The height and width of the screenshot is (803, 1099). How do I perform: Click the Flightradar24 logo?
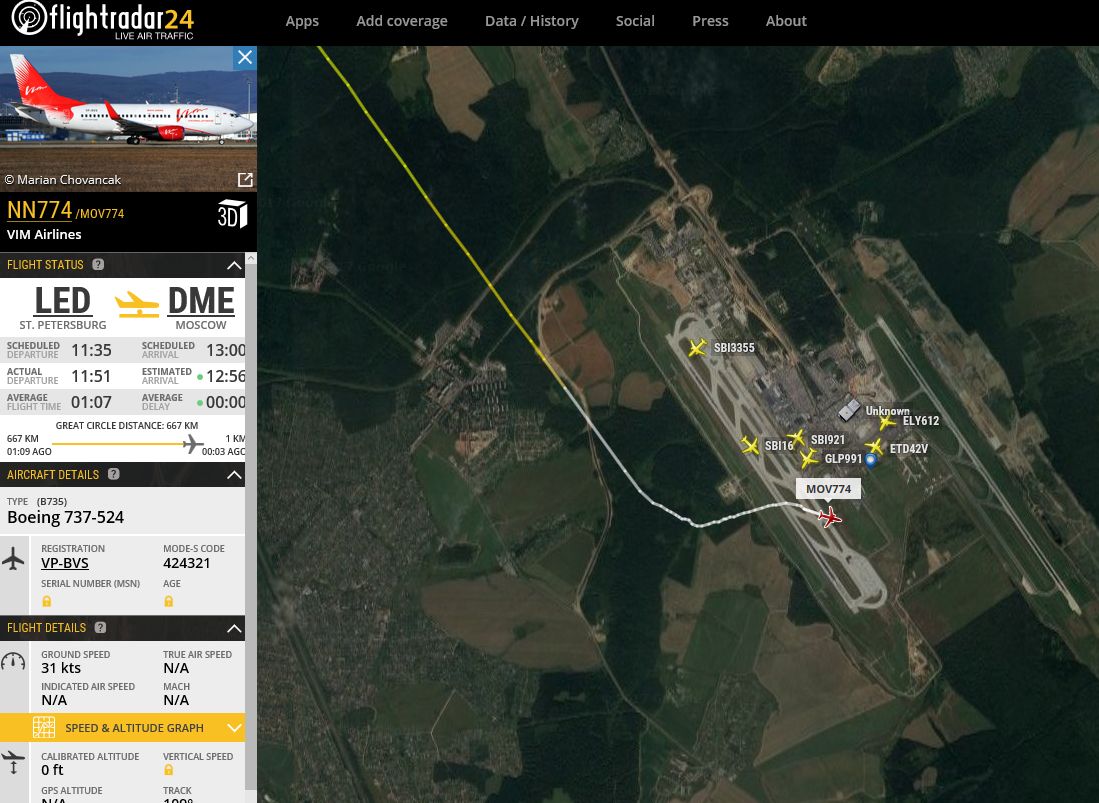[x=102, y=20]
